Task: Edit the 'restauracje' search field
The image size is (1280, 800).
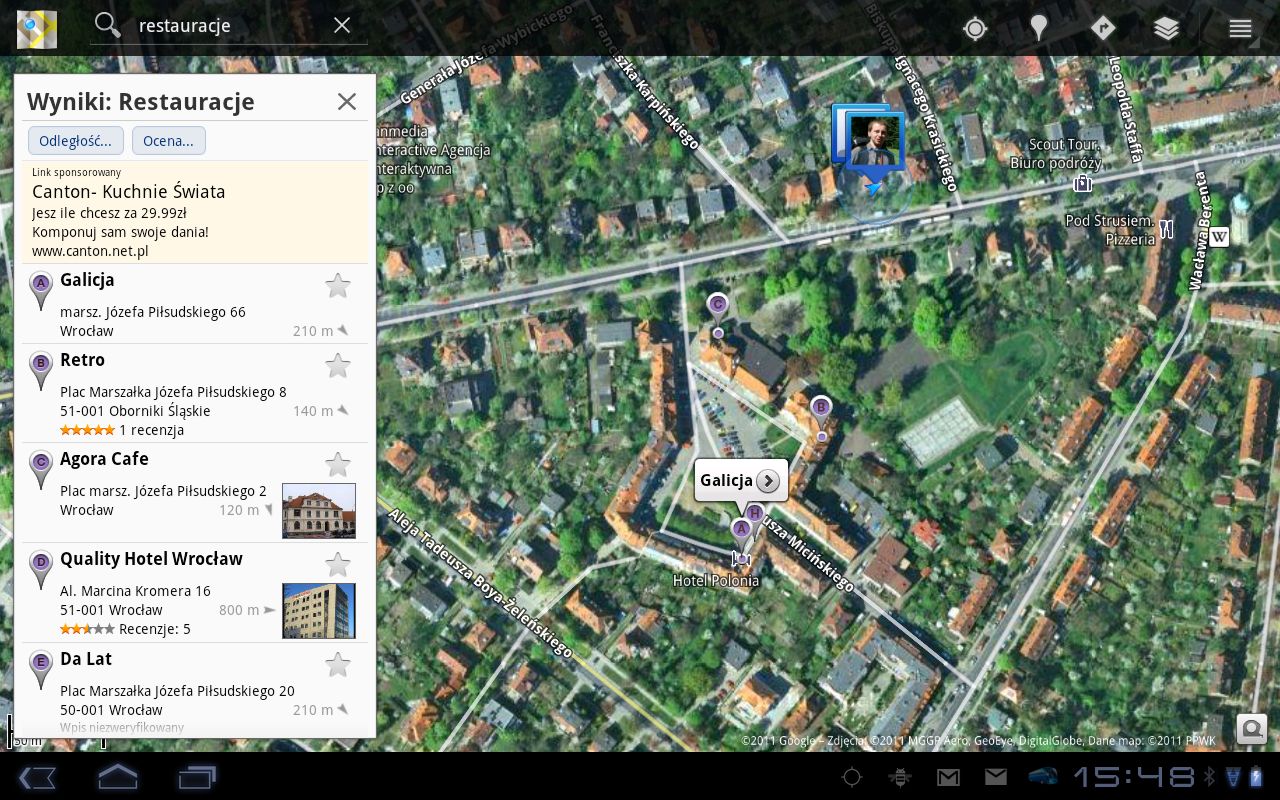Action: click(x=230, y=26)
